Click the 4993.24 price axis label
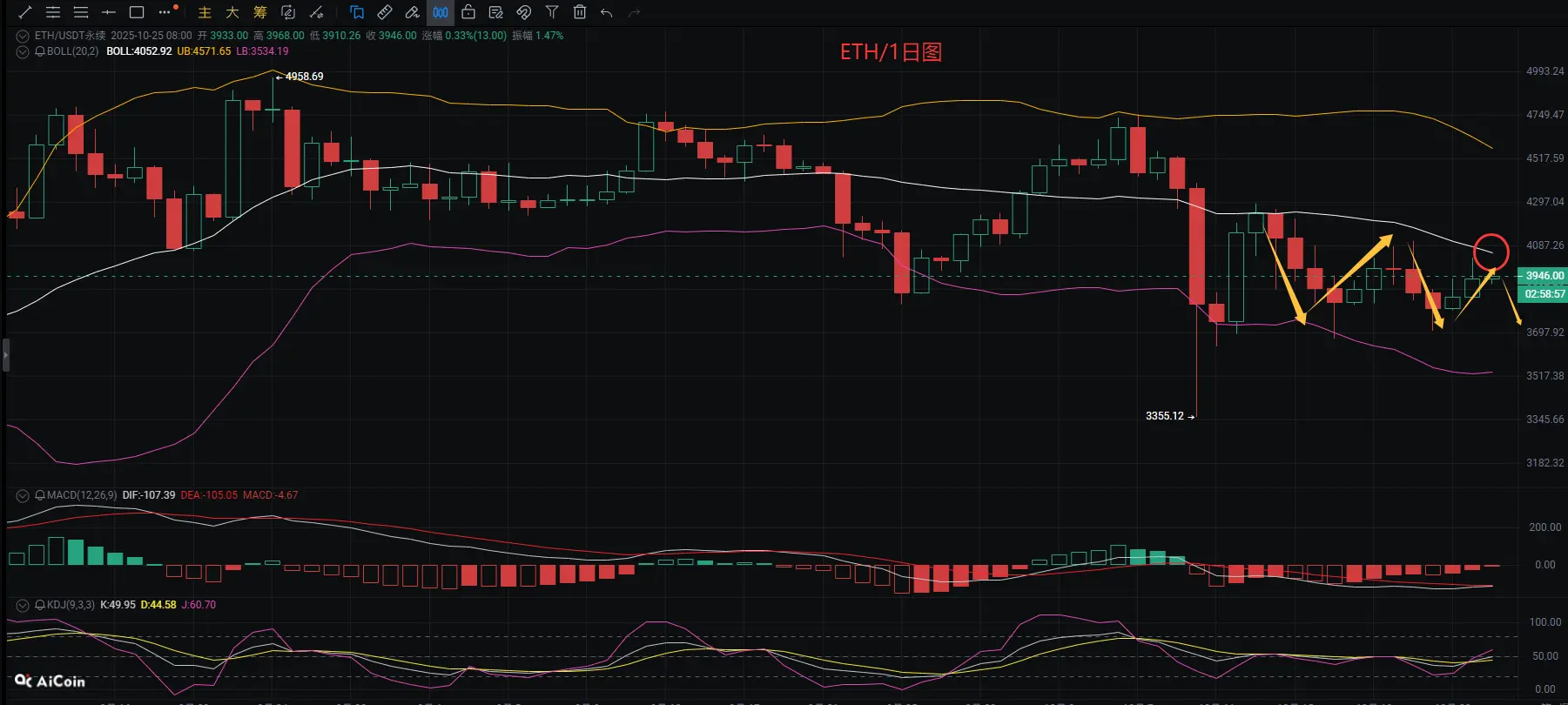1568x705 pixels. pos(1545,71)
